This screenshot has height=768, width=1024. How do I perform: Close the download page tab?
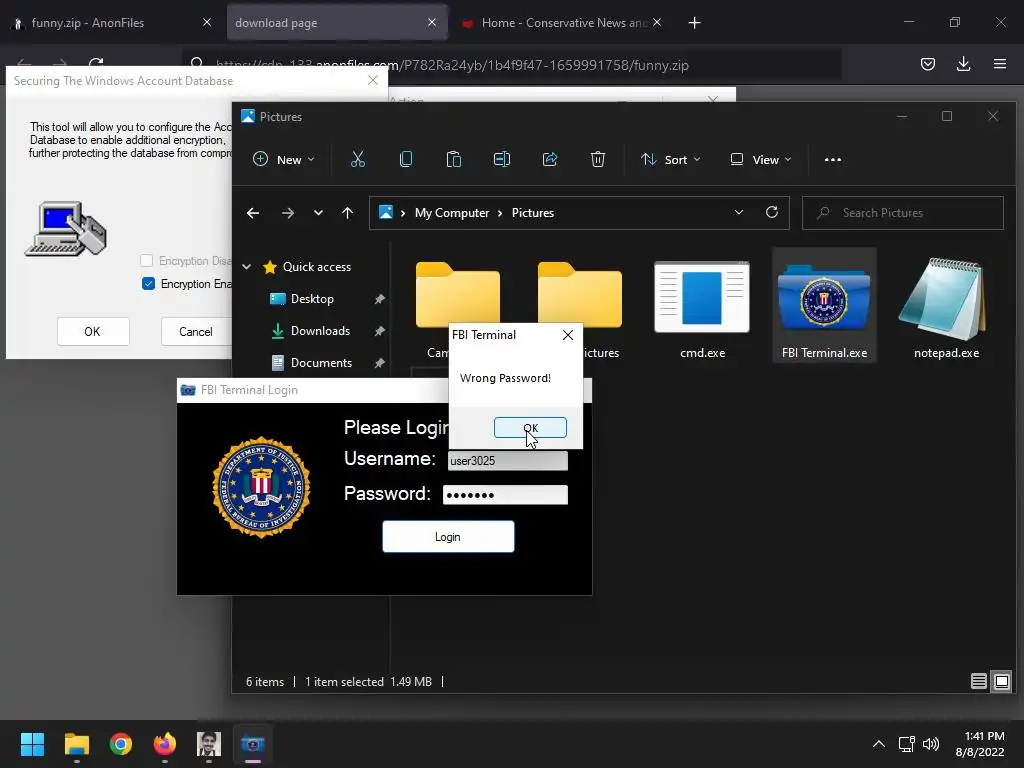[432, 22]
